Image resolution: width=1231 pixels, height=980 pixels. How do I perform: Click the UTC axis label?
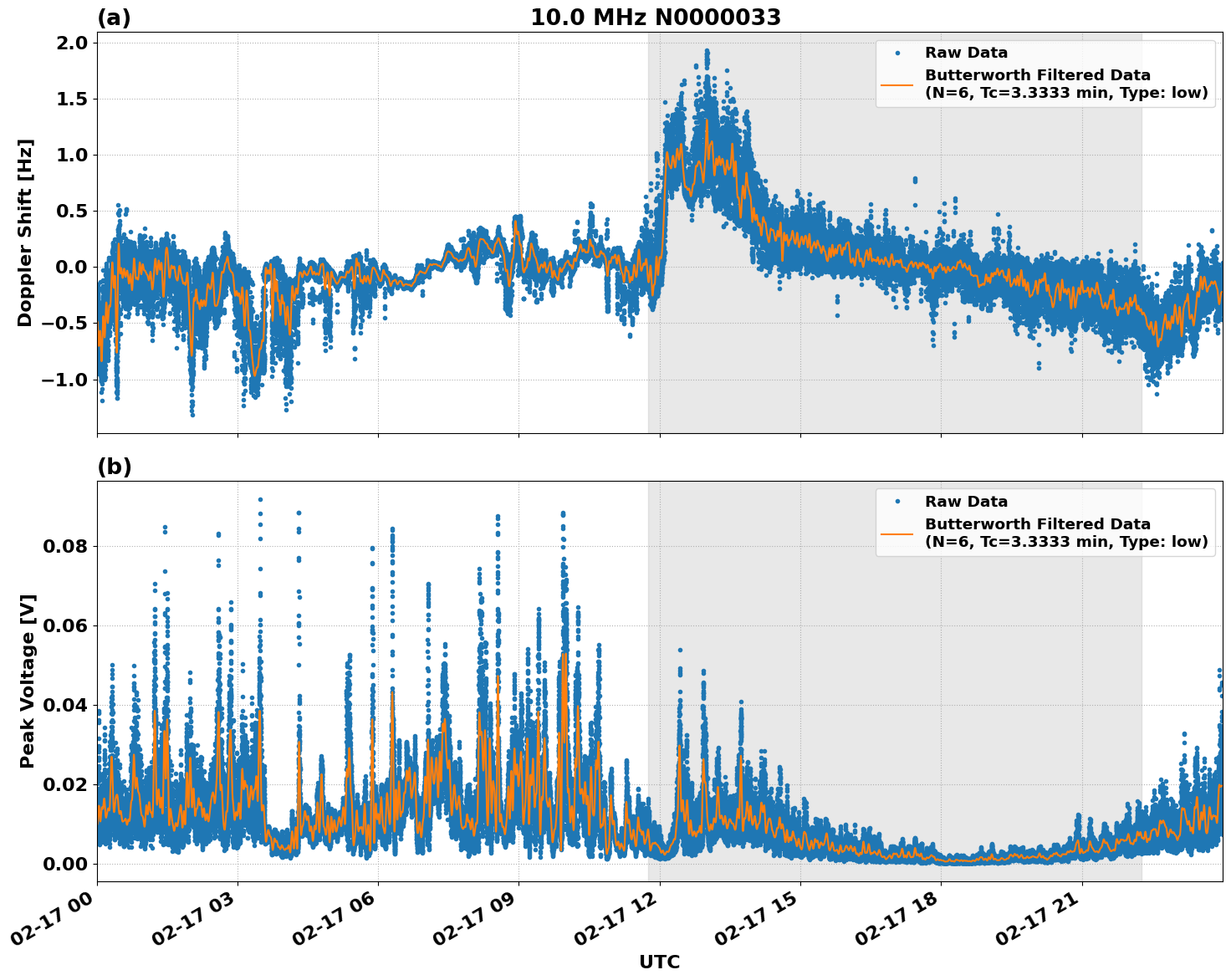[657, 962]
